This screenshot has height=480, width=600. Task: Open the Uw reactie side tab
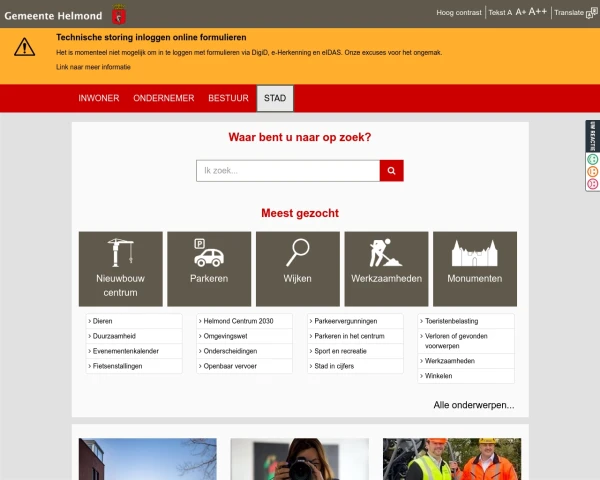click(592, 136)
